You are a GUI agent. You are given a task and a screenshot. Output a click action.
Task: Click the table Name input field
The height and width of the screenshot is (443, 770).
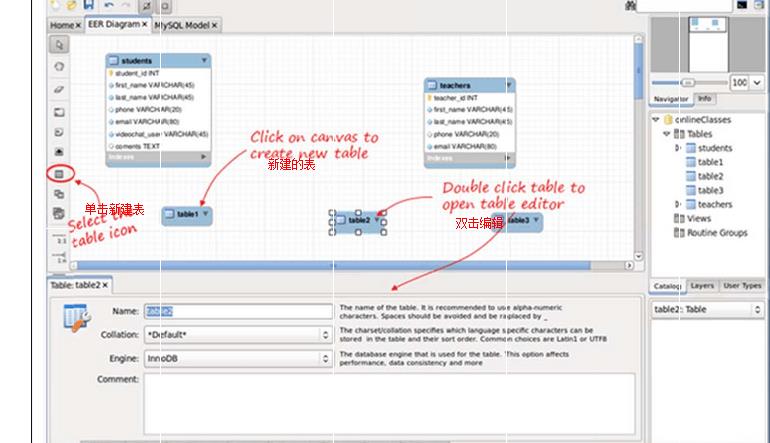coord(237,311)
